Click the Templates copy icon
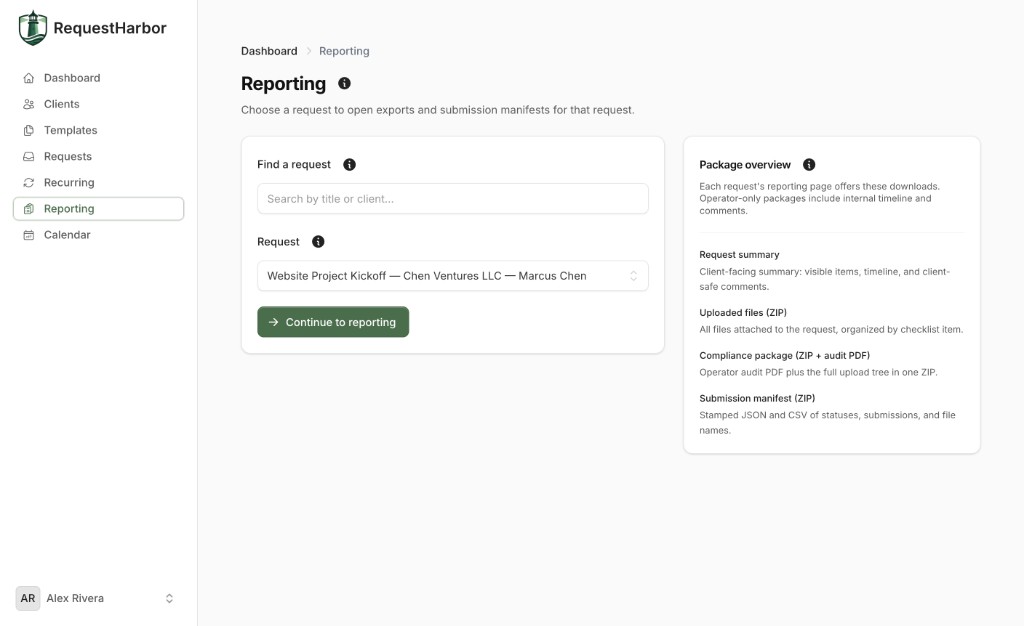The width and height of the screenshot is (1024, 626). point(29,130)
